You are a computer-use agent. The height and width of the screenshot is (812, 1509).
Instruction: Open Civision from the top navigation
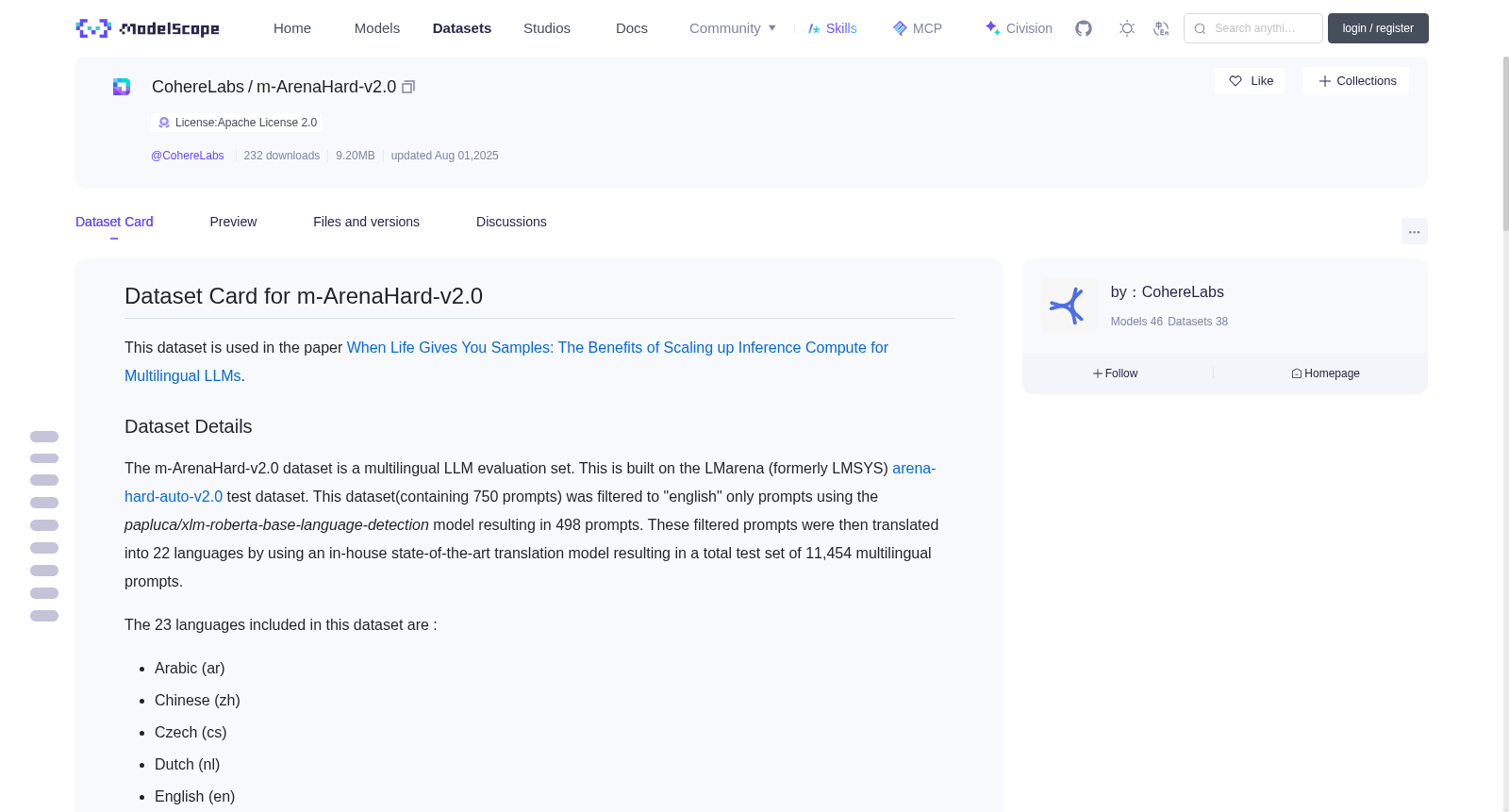1018,28
